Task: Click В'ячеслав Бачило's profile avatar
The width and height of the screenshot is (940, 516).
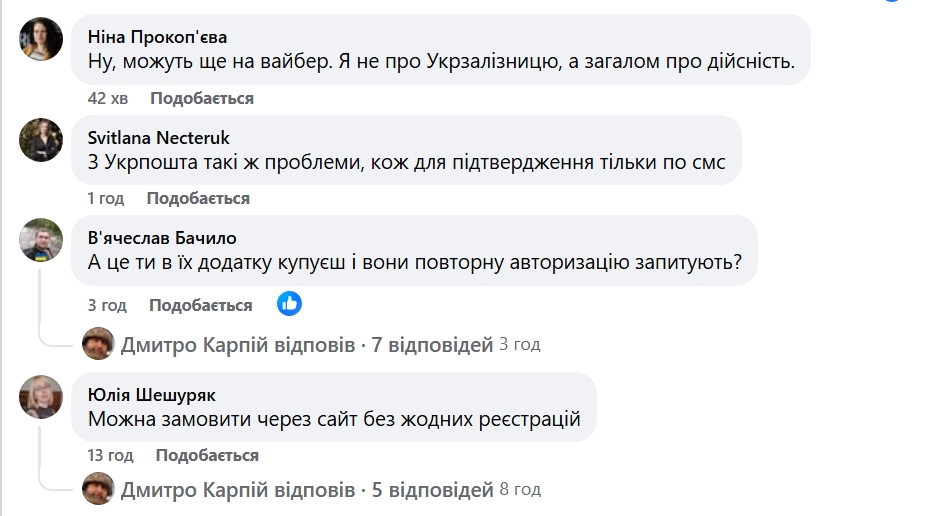Action: click(41, 239)
